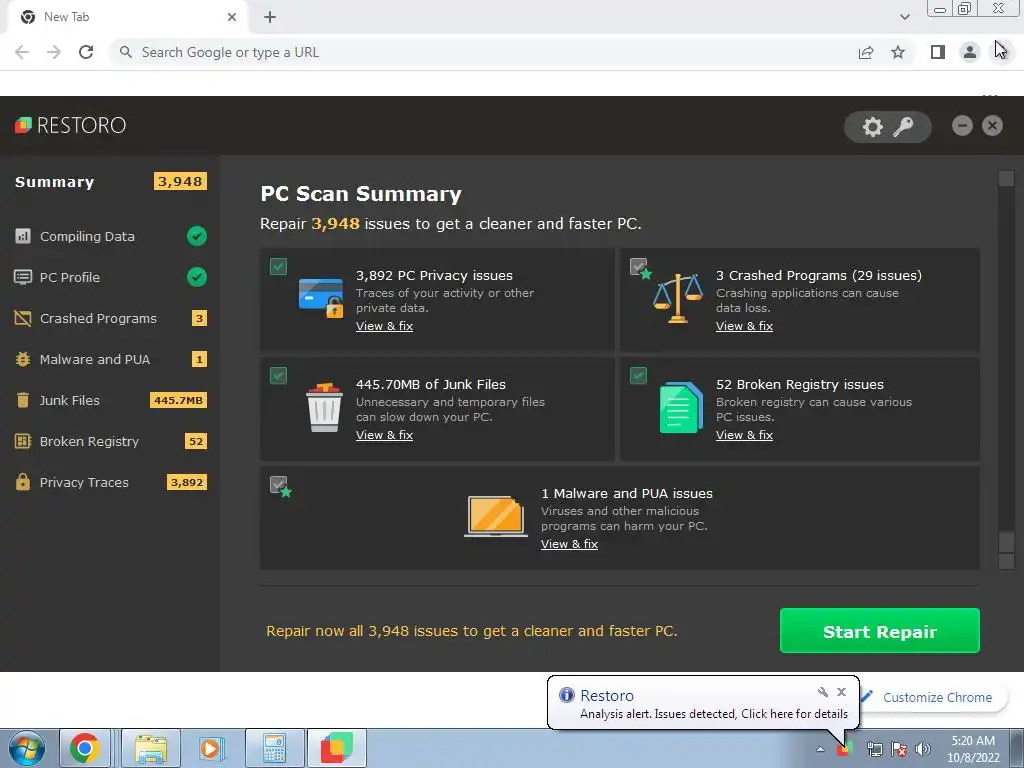
Task: Click scrollbar down arrow in summary
Action: [x=1006, y=561]
